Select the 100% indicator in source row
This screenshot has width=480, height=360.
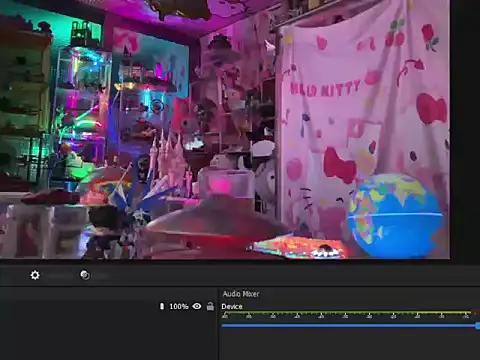click(x=179, y=306)
